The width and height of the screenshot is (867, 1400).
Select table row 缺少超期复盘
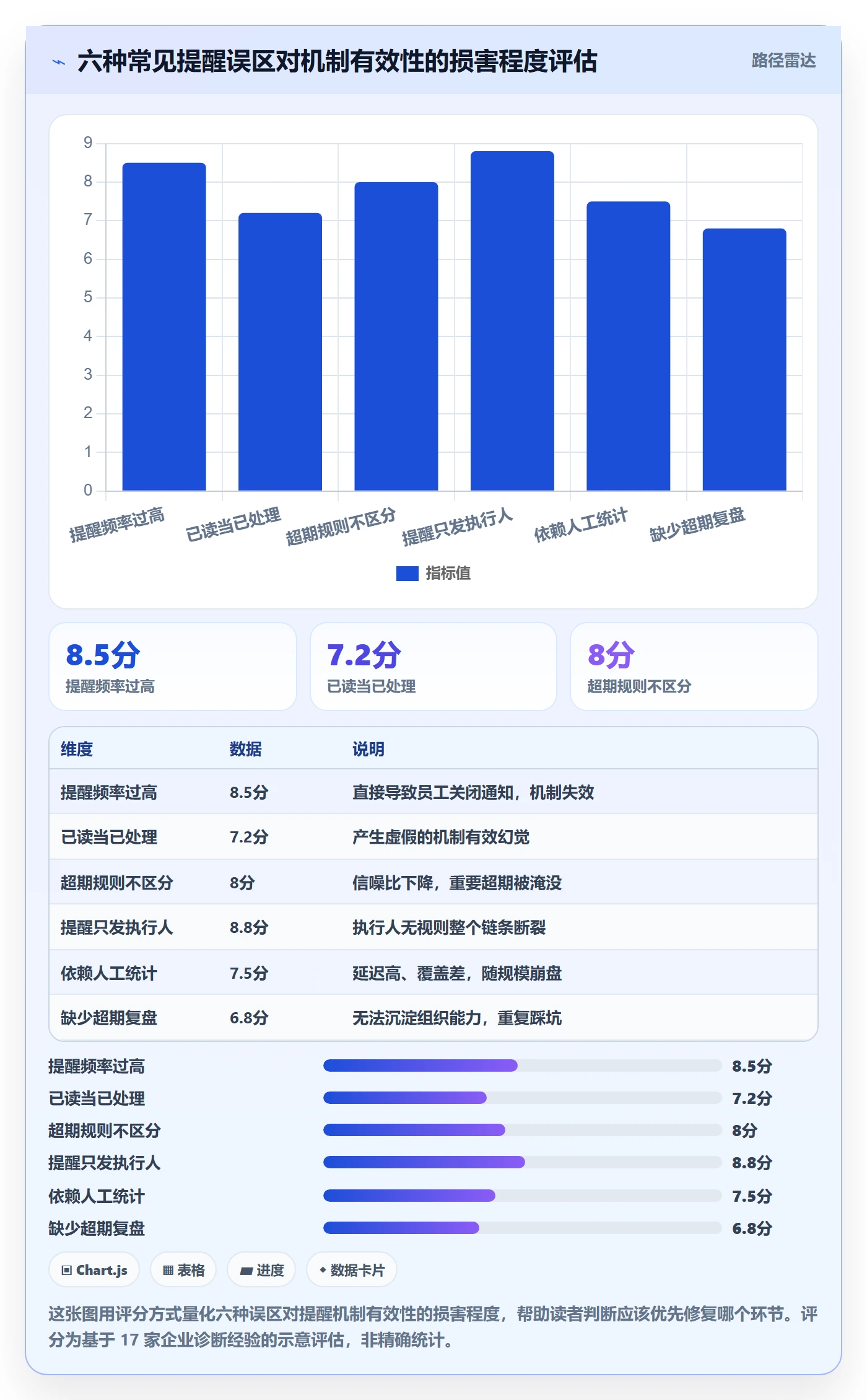click(434, 1018)
